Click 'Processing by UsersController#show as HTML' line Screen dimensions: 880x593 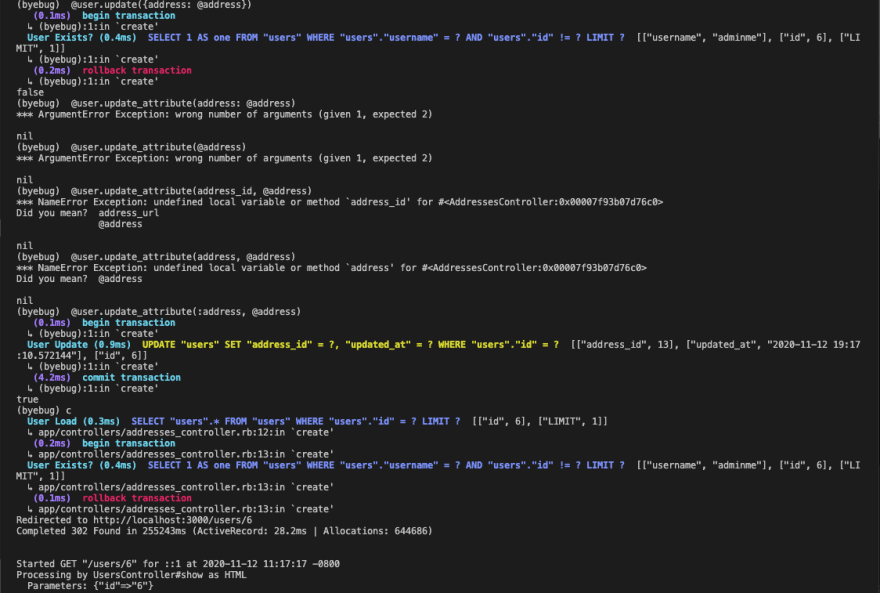pyautogui.click(x=131, y=574)
